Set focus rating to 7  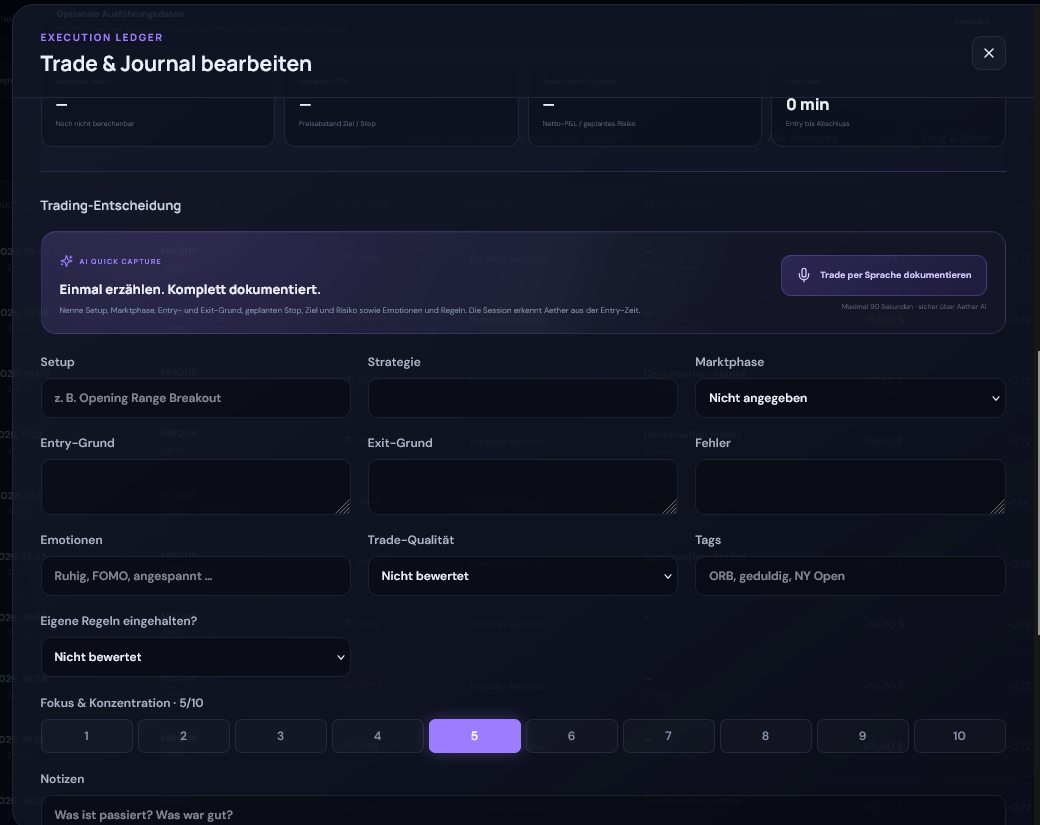669,735
